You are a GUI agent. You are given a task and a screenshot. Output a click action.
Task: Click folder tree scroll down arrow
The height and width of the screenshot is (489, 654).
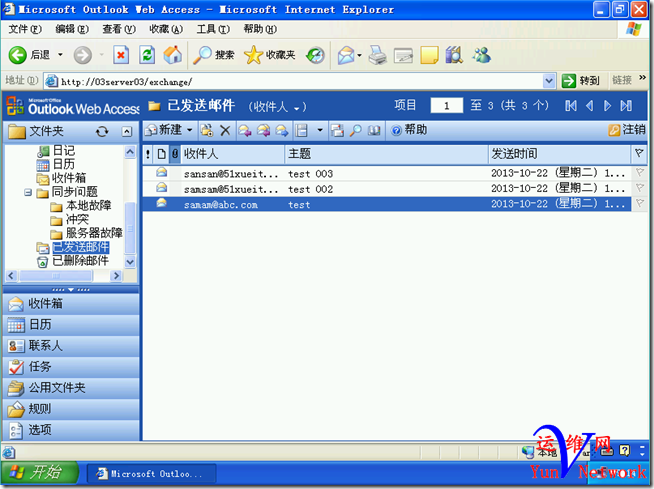tap(130, 262)
